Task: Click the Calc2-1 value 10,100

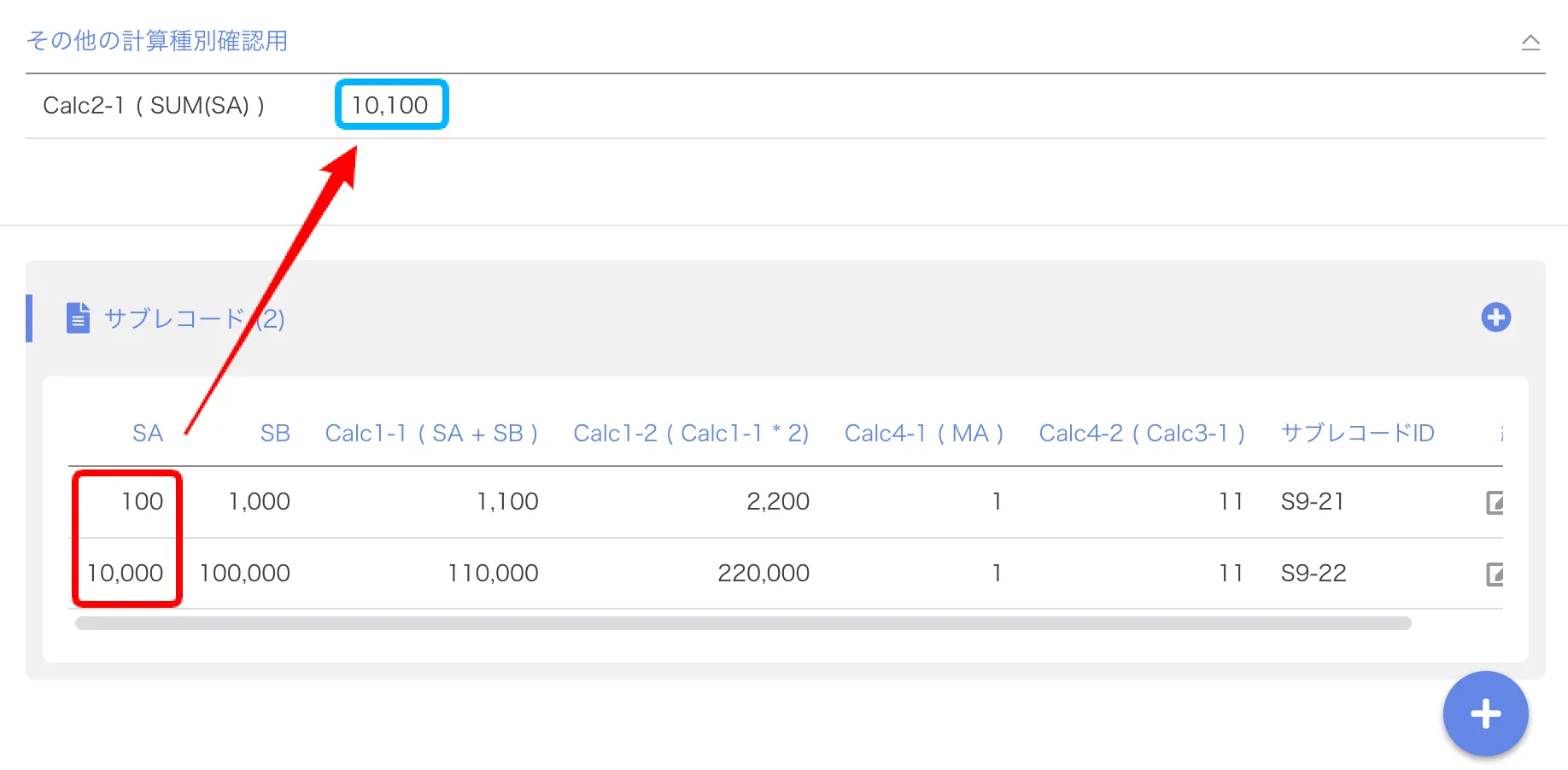Action: click(x=390, y=105)
